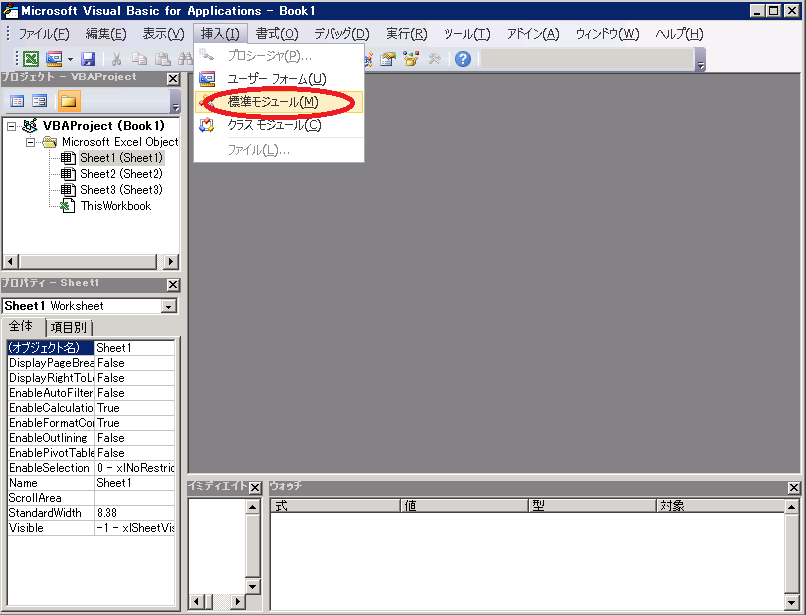Click the 対象 column header in watch
806x615 pixels.
pyautogui.click(x=721, y=505)
